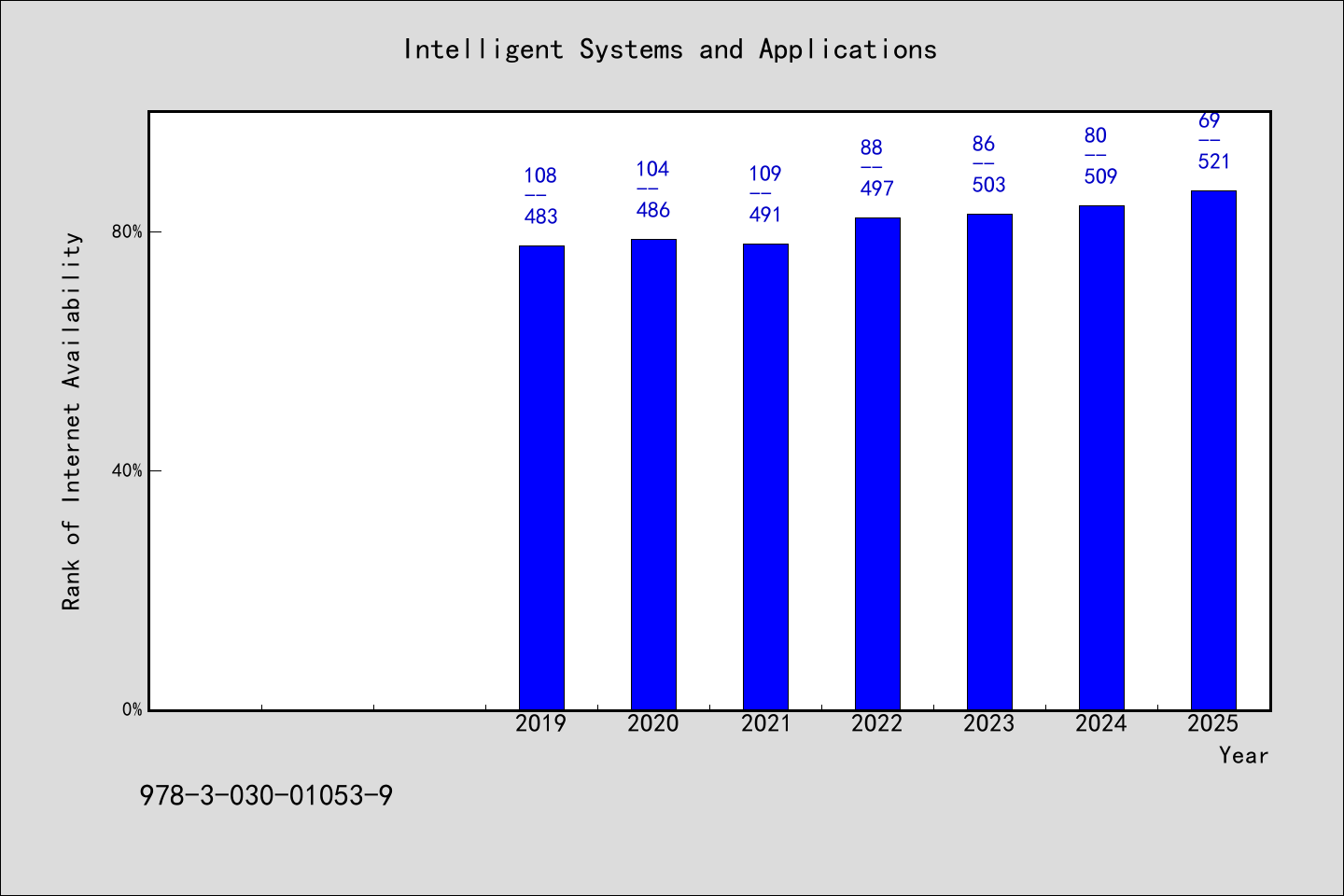Click the 40% y-axis tick label
This screenshot has width=1344, height=896.
[x=127, y=470]
